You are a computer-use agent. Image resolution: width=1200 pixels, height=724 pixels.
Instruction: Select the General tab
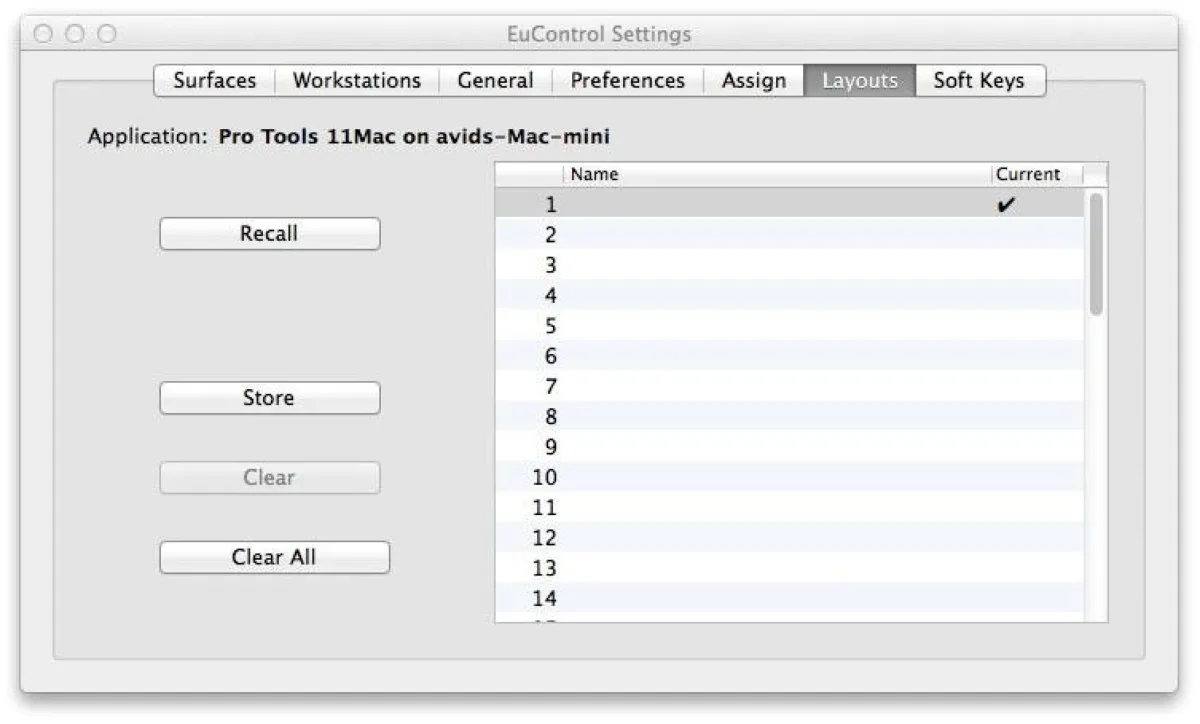click(x=495, y=81)
